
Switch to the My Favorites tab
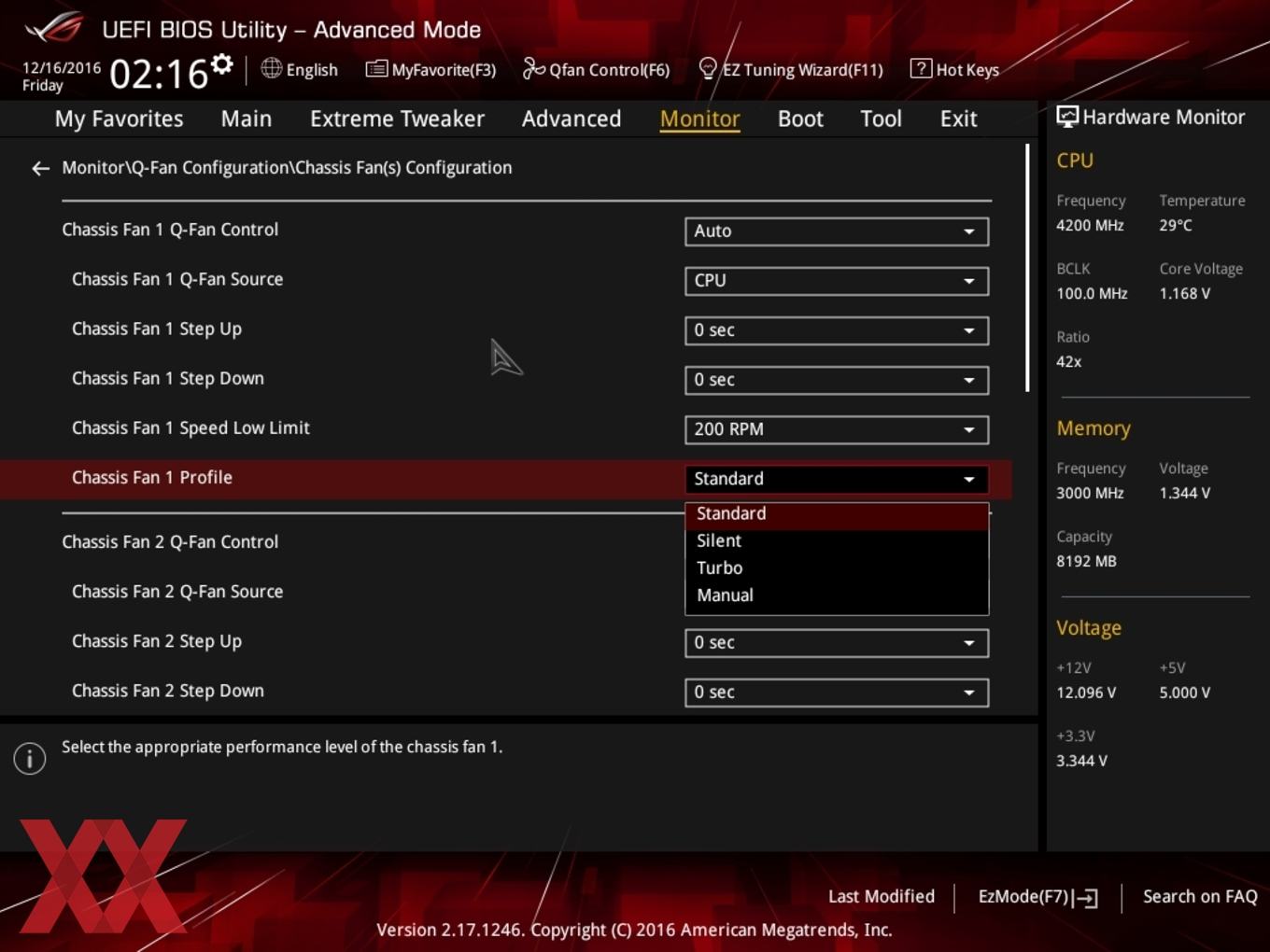click(x=119, y=119)
